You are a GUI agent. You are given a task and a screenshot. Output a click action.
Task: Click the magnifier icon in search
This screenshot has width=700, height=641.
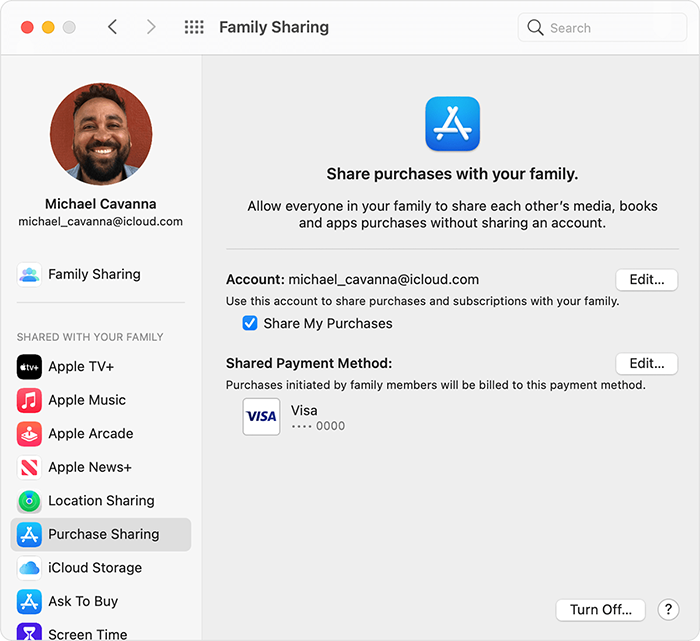pos(535,28)
